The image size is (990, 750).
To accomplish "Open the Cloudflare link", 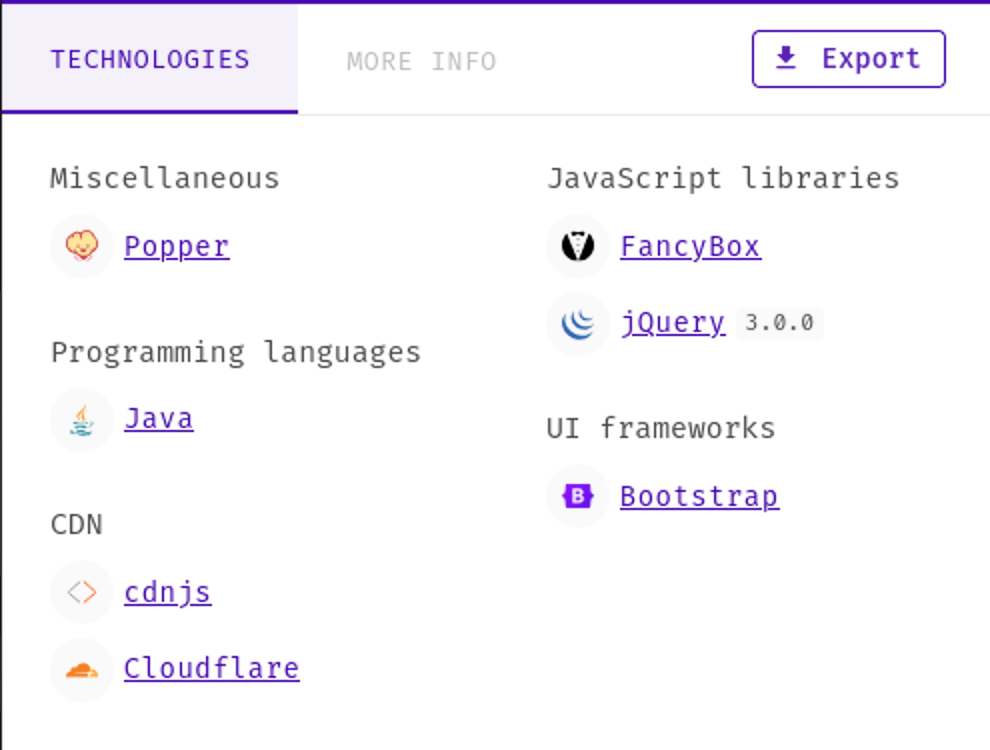I will 212,669.
